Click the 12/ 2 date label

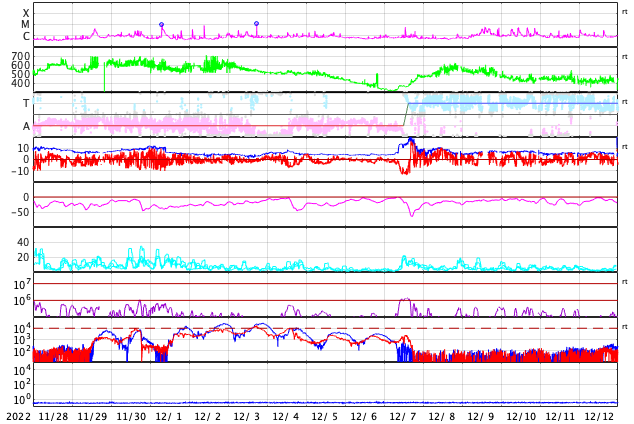point(208,417)
